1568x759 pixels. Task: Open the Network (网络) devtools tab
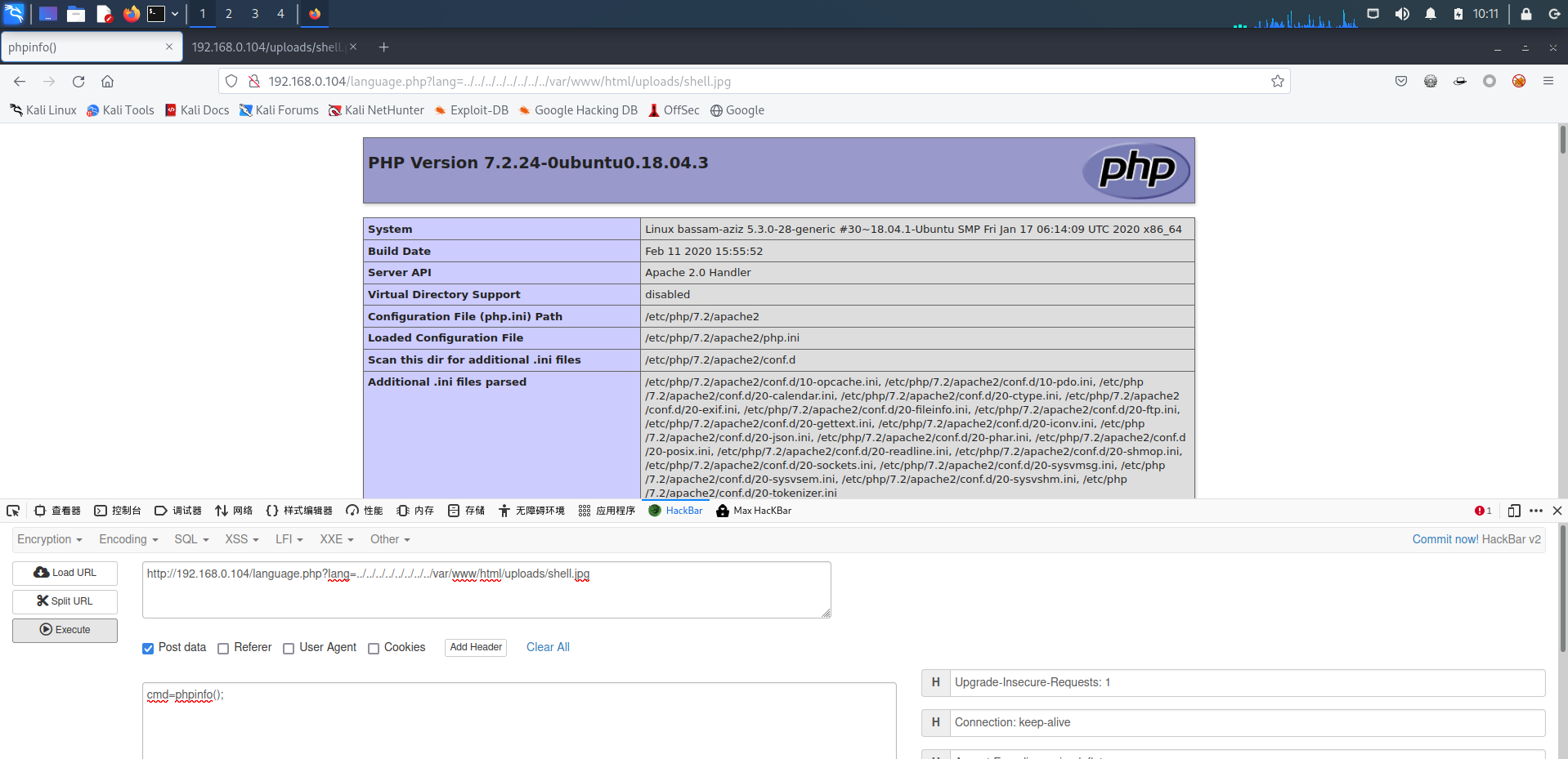tap(234, 511)
